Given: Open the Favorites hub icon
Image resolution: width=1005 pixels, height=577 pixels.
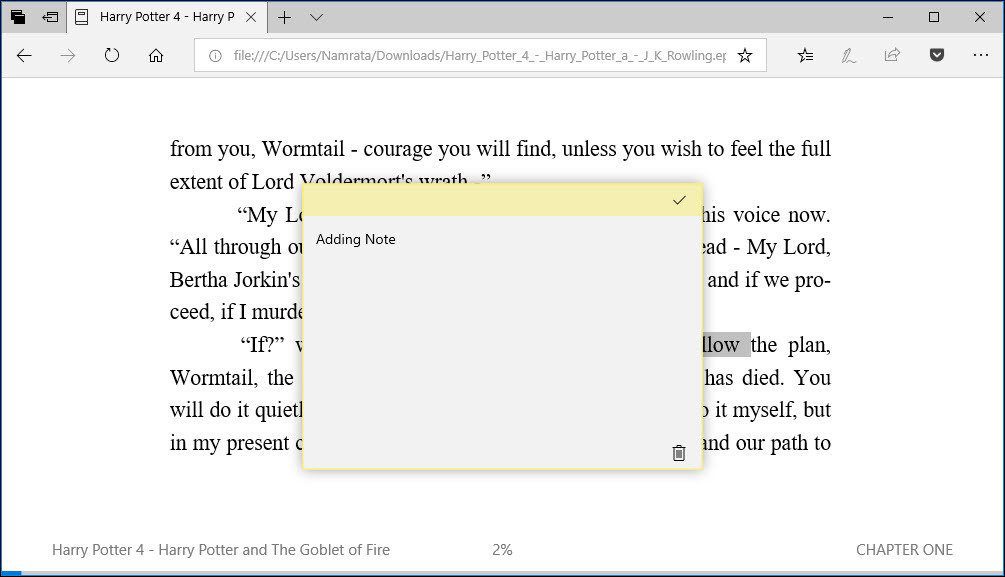Looking at the screenshot, I should 806,56.
